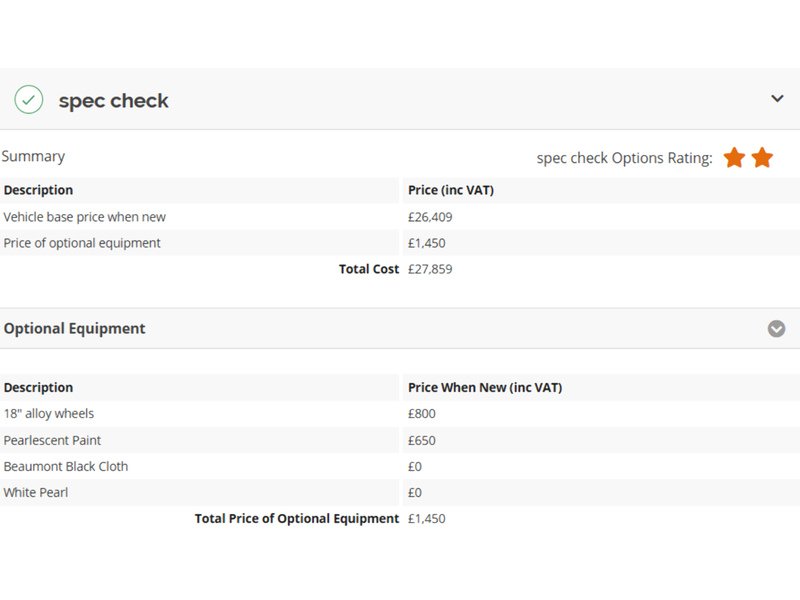Click the first orange rating star
Image resolution: width=800 pixels, height=600 pixels.
click(x=734, y=158)
